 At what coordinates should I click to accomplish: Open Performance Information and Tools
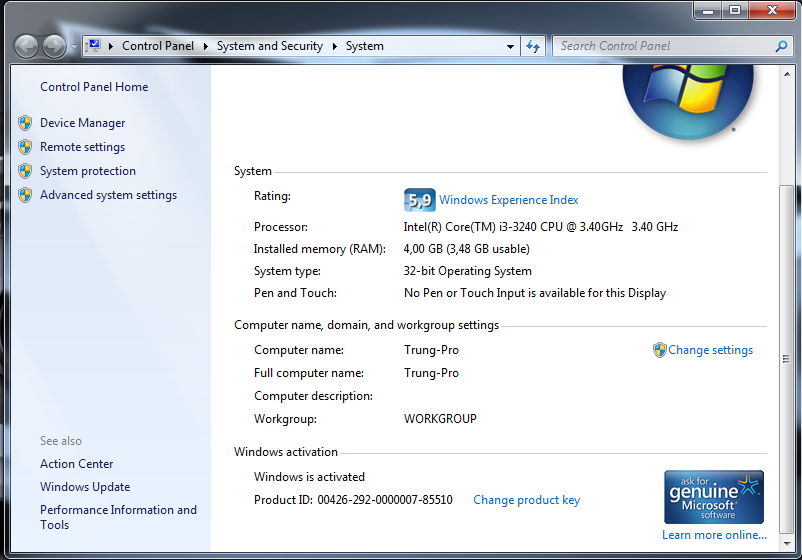(118, 517)
